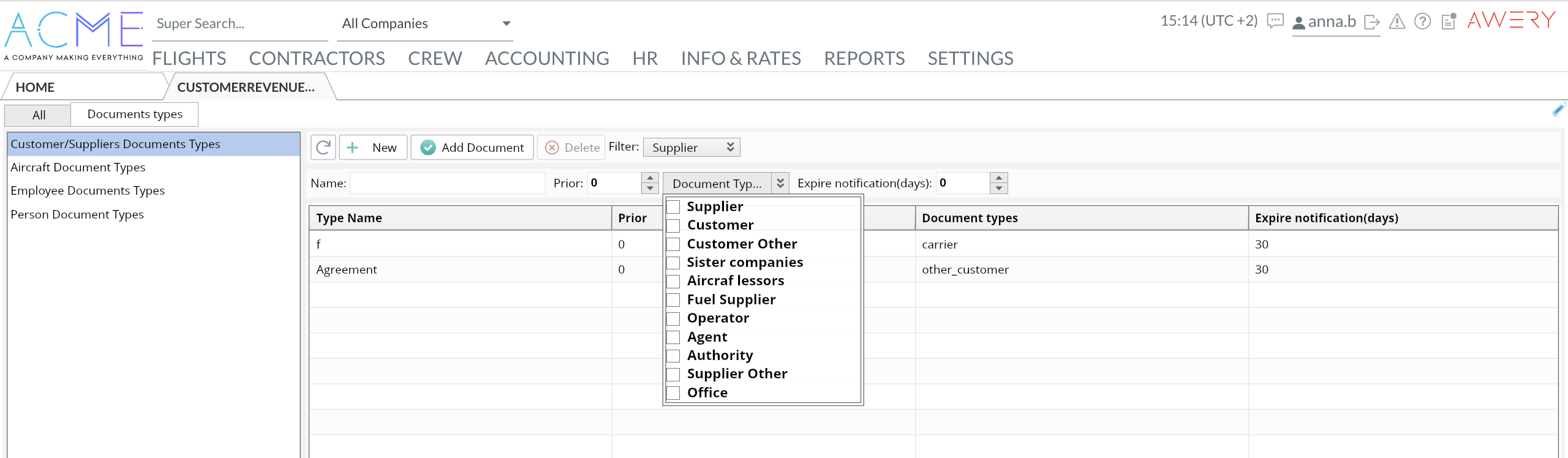Click the refresh icon in the toolbar
Viewport: 1568px width, 458px height.
[323, 148]
